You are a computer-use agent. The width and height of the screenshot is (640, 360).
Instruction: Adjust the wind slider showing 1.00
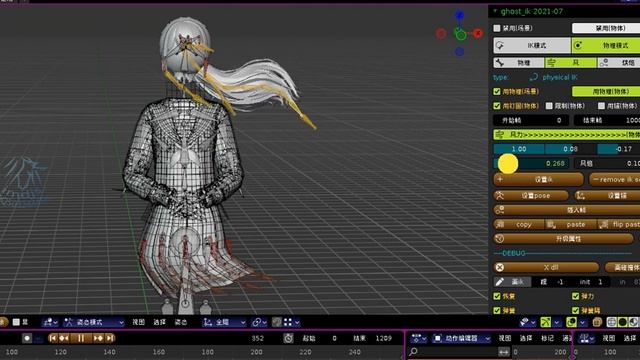point(519,149)
